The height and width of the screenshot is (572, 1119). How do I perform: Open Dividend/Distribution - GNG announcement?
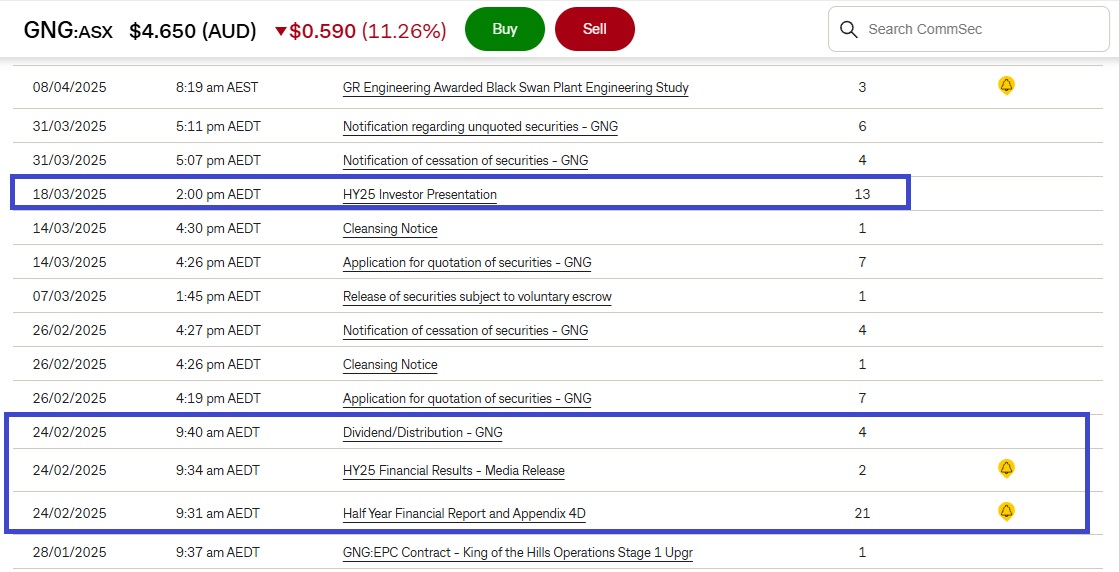coord(422,432)
